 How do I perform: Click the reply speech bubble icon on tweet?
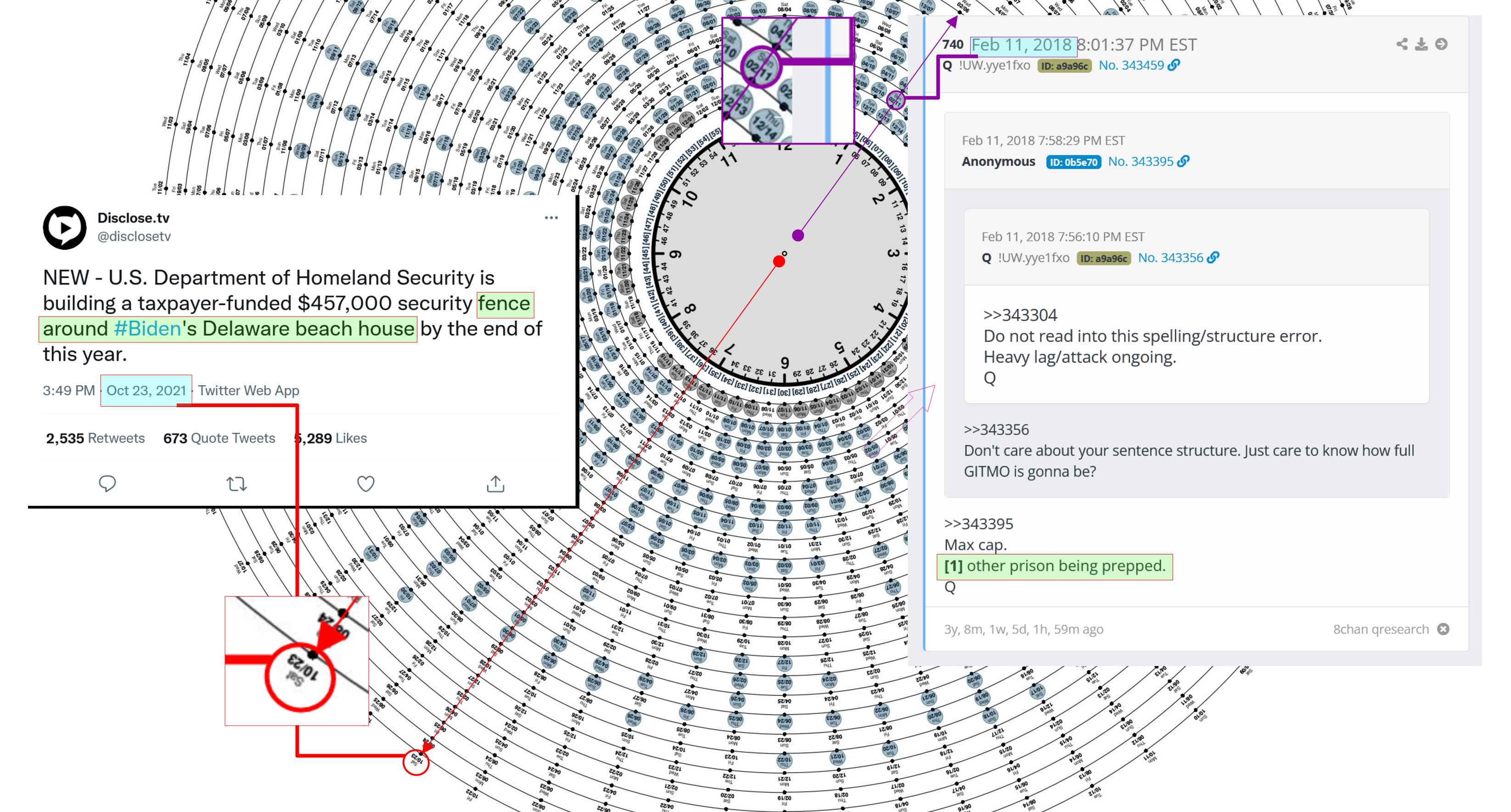107,484
